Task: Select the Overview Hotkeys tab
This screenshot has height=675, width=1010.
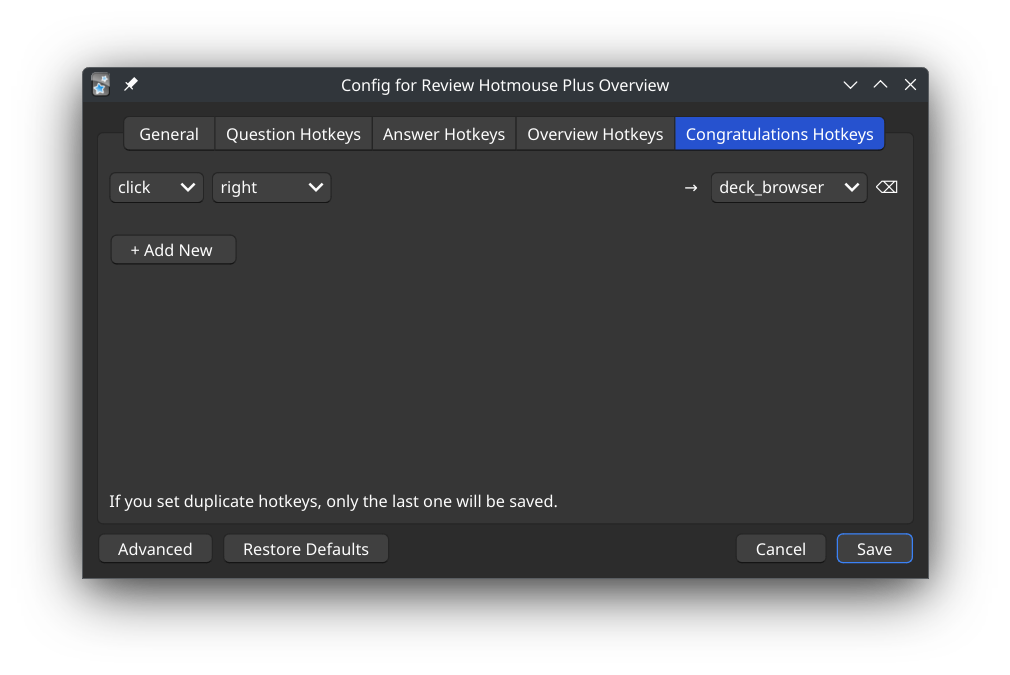Action: (595, 134)
